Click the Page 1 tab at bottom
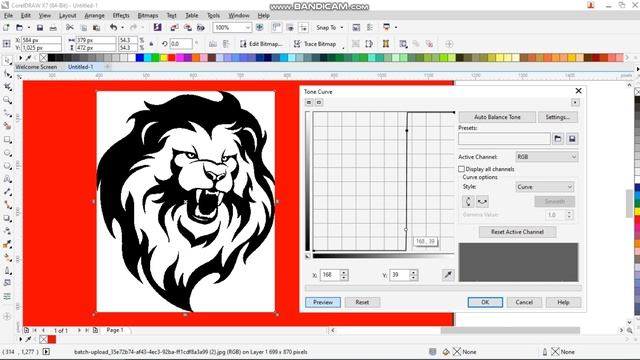 pyautogui.click(x=115, y=330)
